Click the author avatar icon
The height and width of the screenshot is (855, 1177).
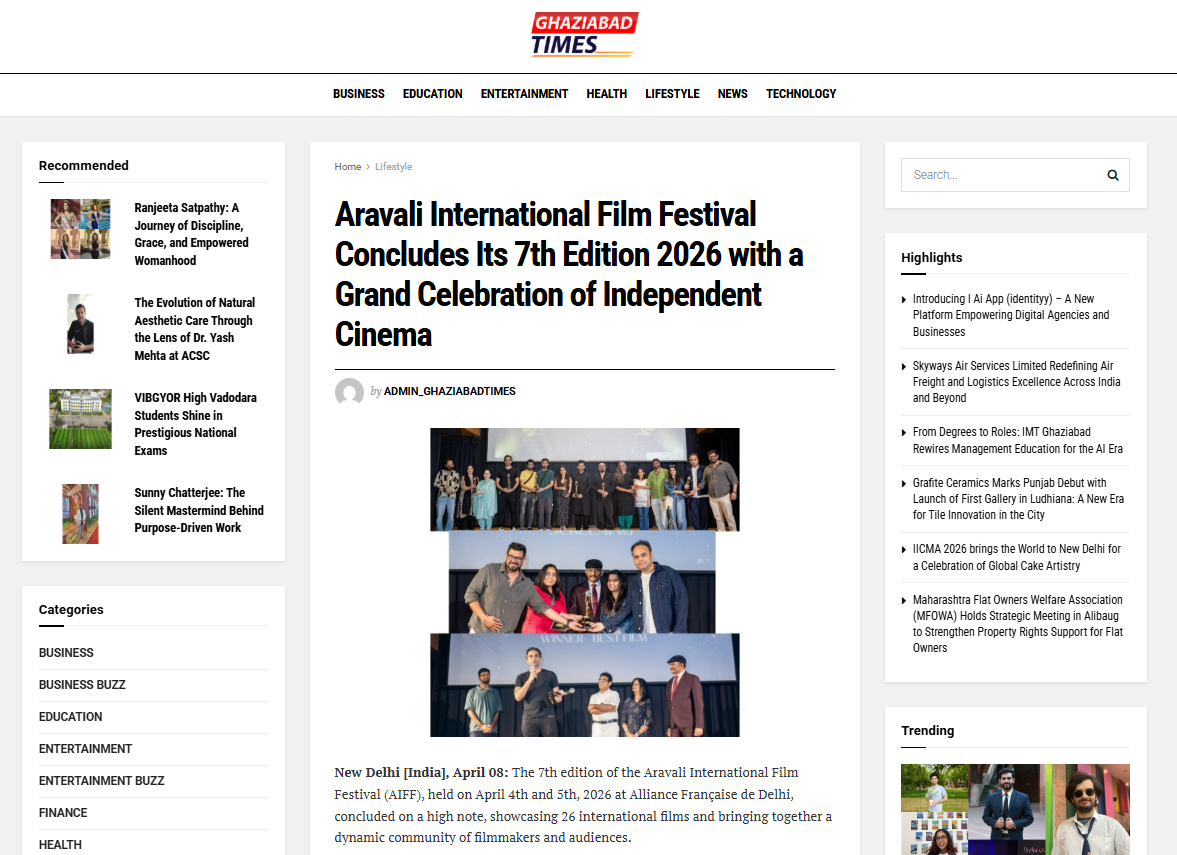pos(349,392)
